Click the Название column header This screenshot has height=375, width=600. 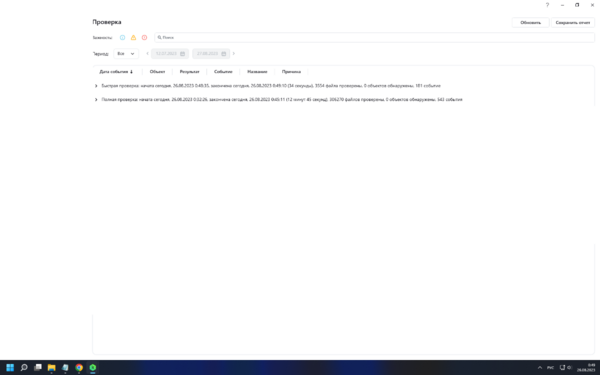tap(257, 72)
